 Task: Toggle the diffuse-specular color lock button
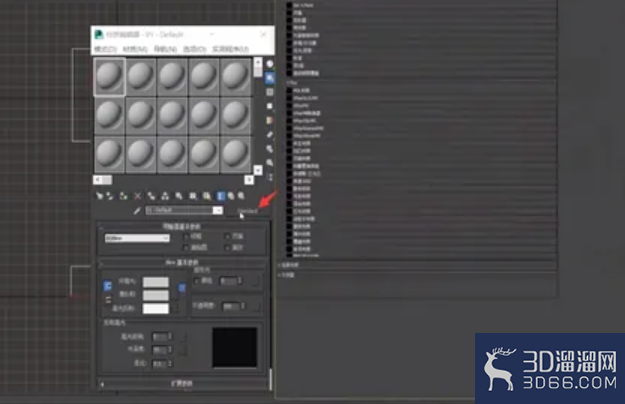point(108,300)
